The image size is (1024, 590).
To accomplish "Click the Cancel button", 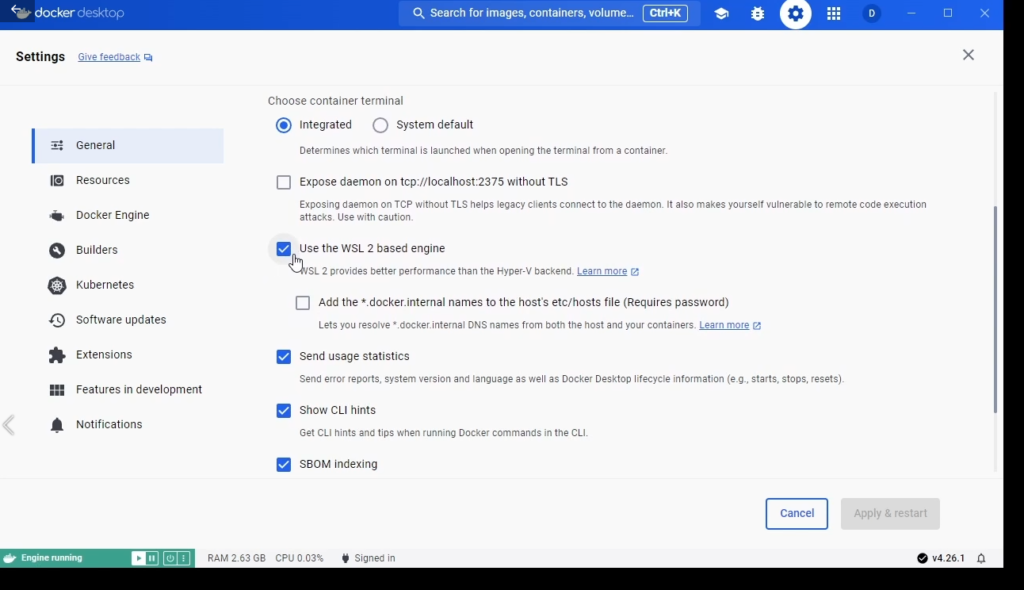I will click(796, 513).
